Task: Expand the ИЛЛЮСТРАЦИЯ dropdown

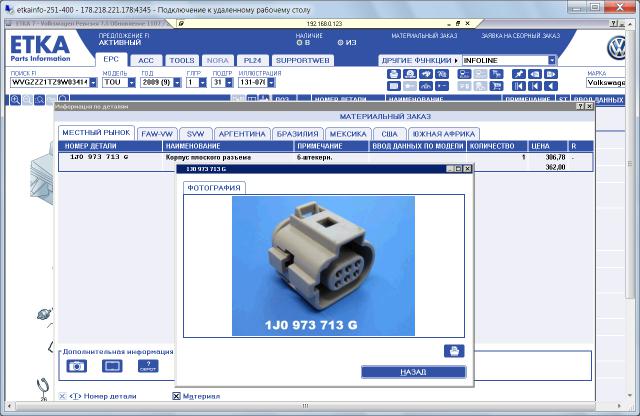Action: (x=271, y=82)
